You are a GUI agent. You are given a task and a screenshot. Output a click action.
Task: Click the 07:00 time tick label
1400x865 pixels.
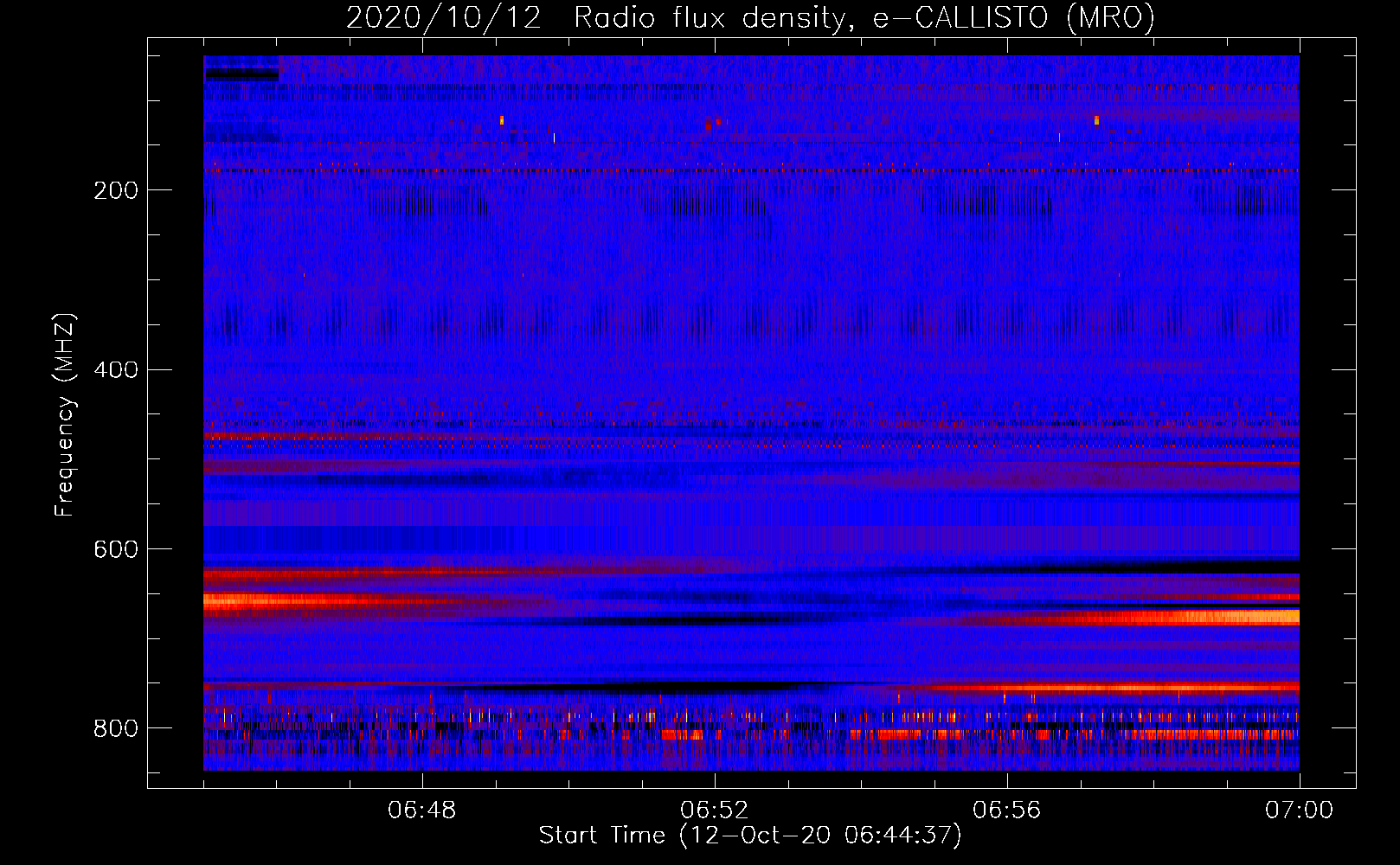[1299, 811]
